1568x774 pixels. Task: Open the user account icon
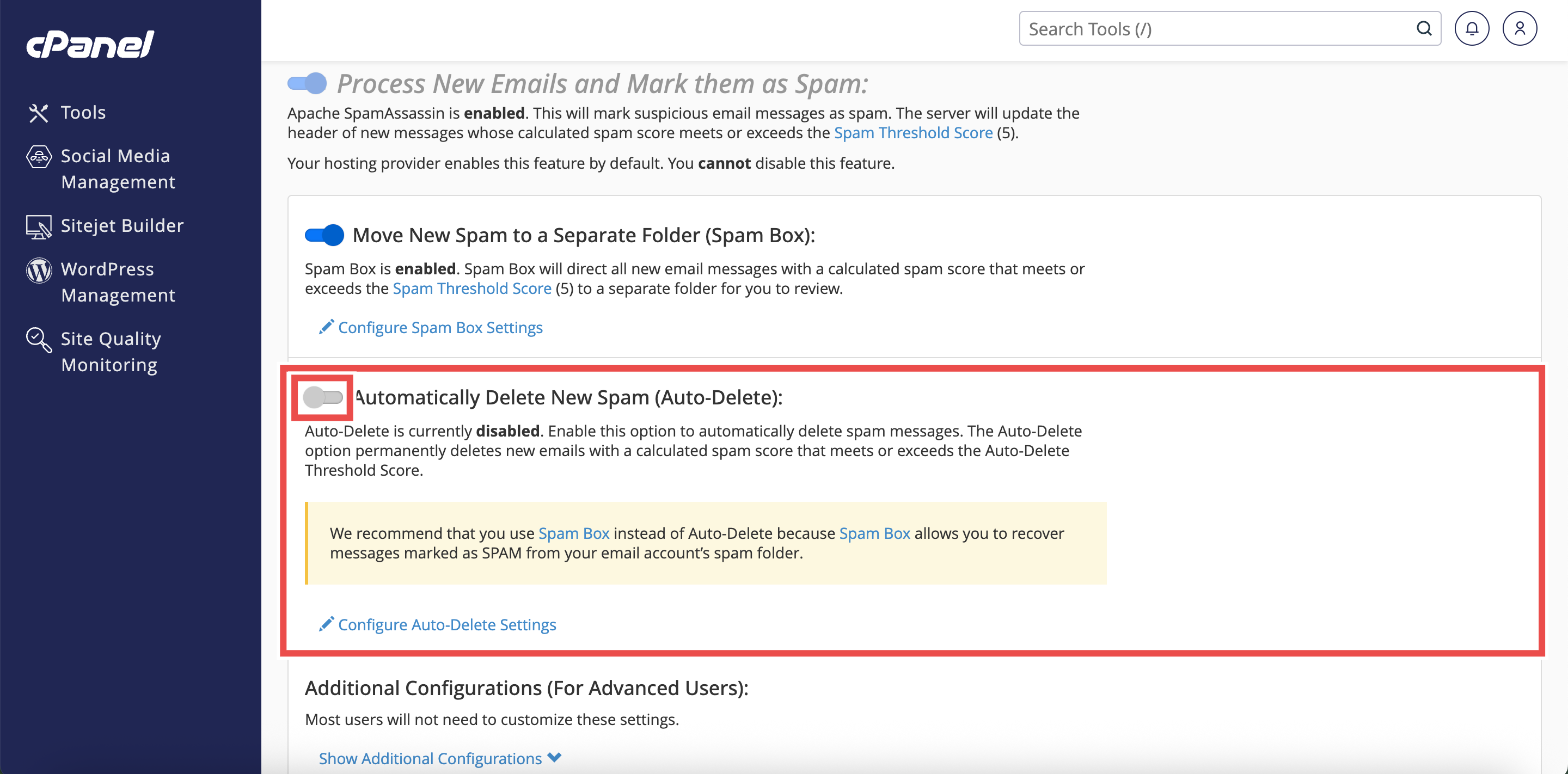click(x=1520, y=29)
